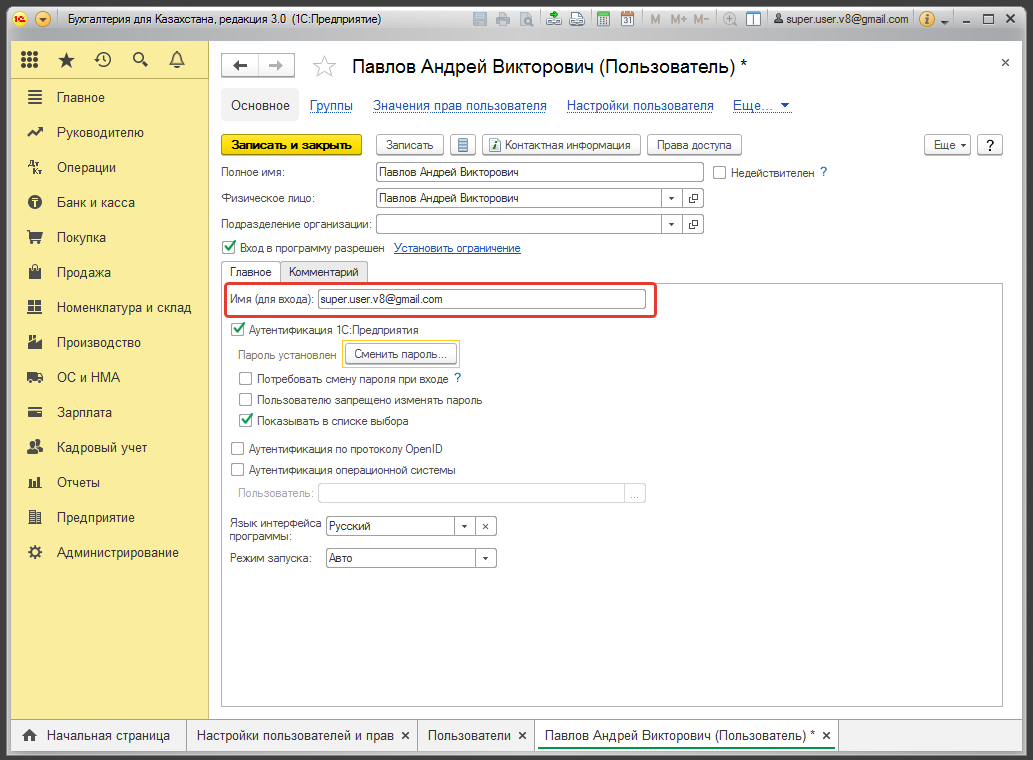Open the calculator icon in the title bar

603,19
